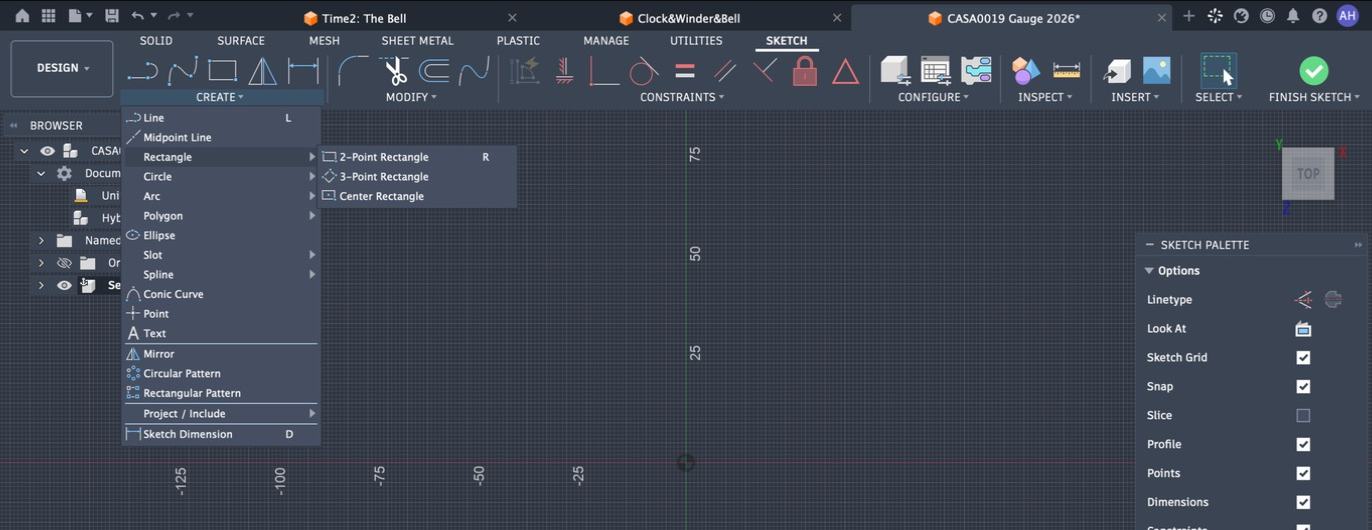
Task: Select the Offset tool icon
Action: point(434,70)
